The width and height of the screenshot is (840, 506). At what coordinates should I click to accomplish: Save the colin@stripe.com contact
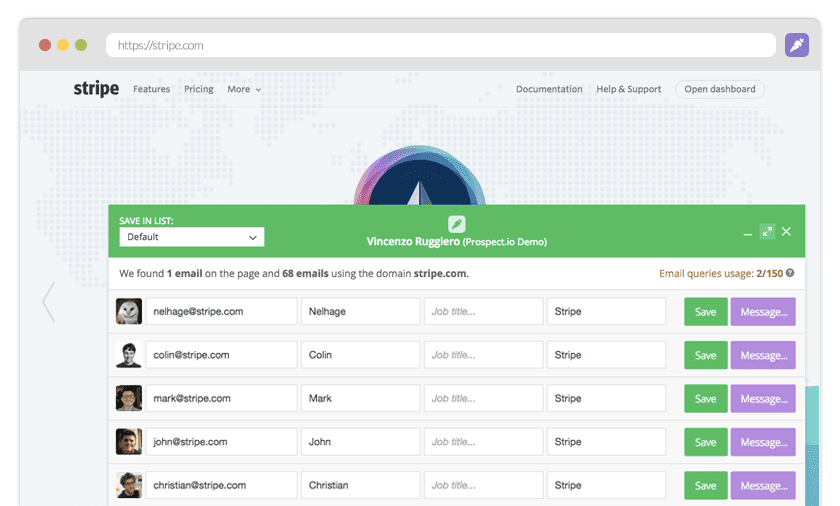click(x=706, y=355)
